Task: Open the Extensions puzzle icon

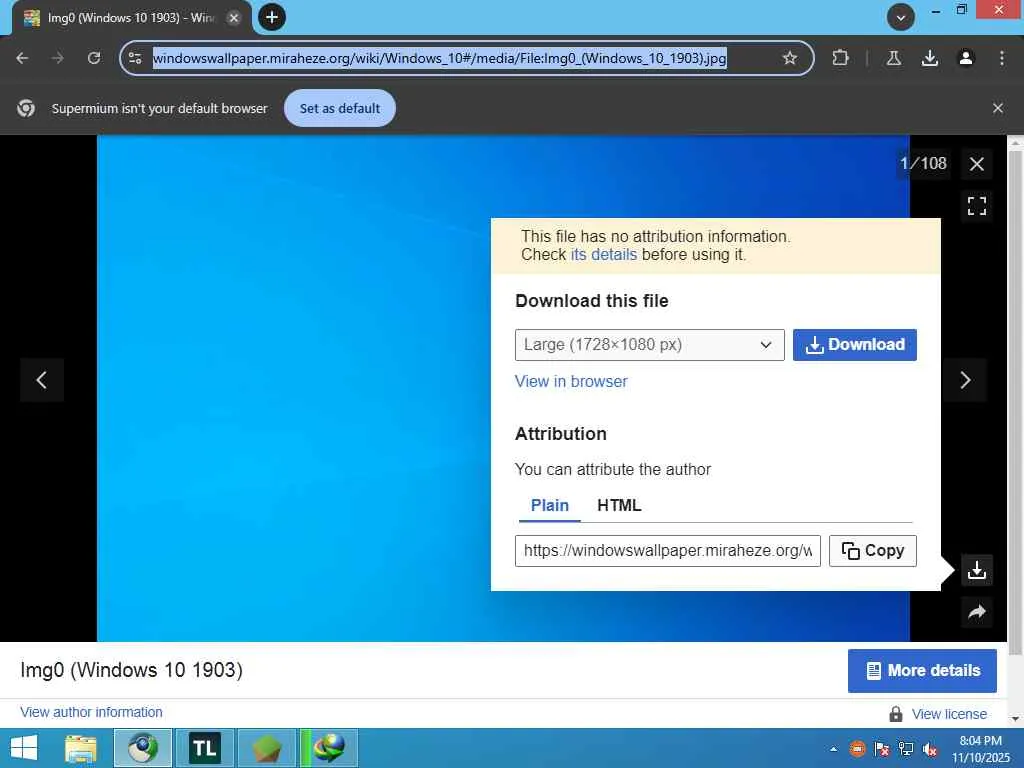Action: tap(840, 58)
